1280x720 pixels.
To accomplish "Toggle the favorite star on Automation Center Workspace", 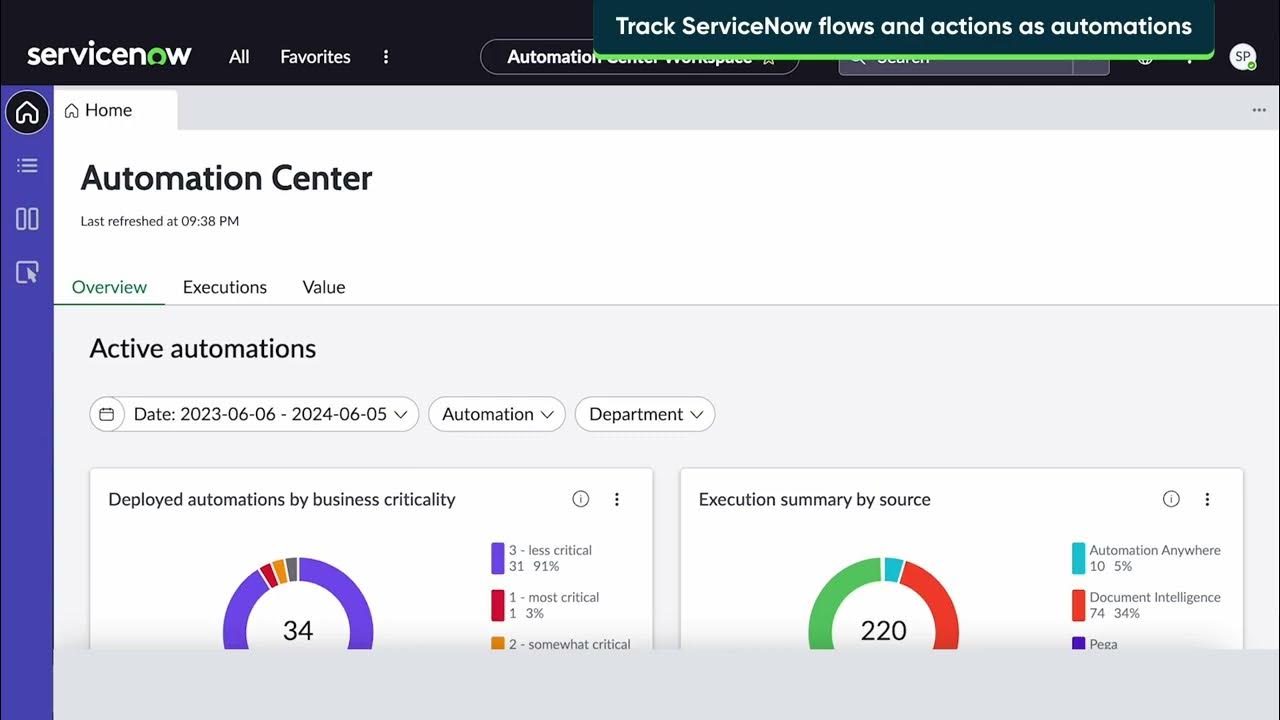I will (x=768, y=59).
